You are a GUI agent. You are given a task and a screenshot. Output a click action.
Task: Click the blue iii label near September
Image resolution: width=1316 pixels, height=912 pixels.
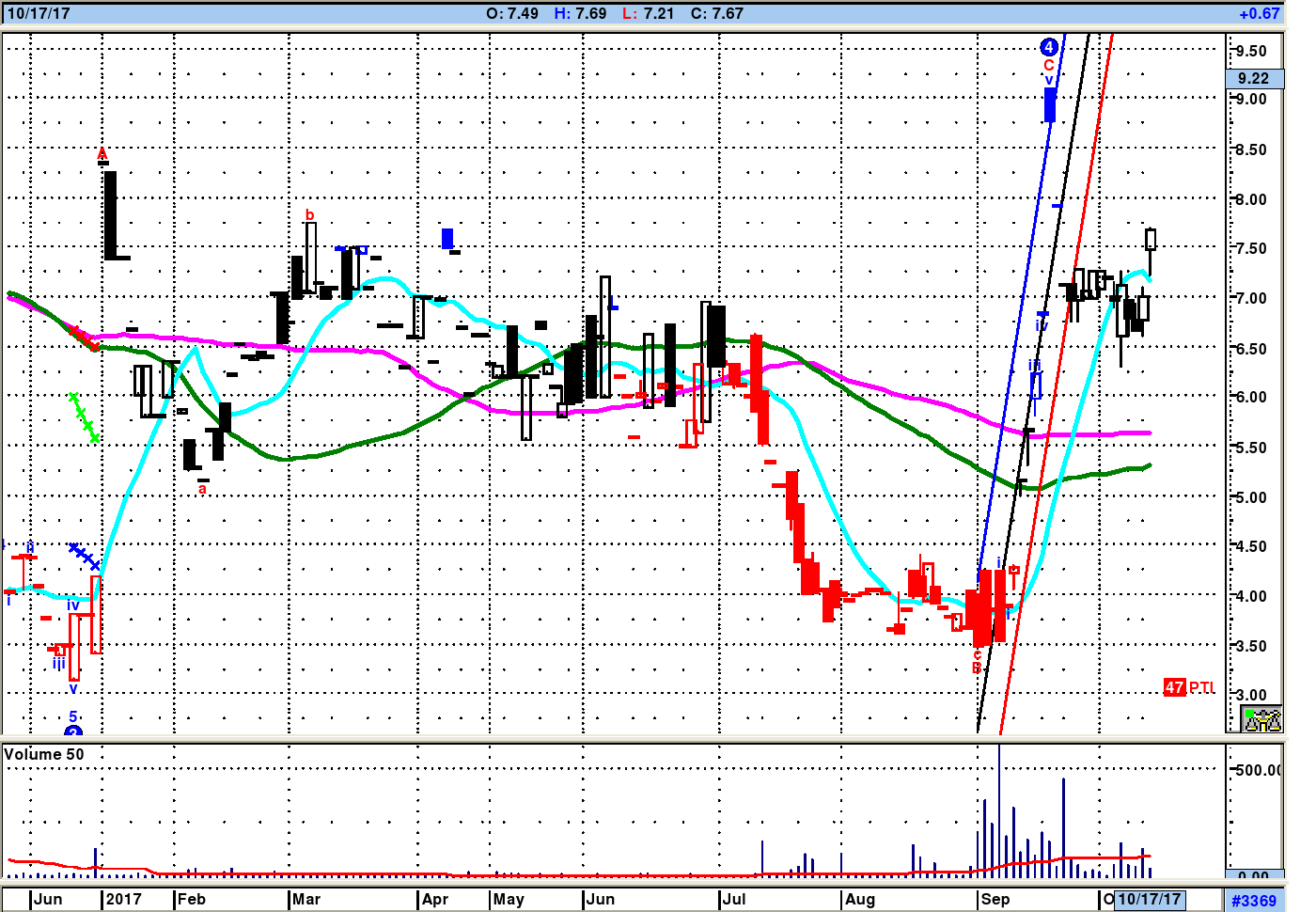[x=1034, y=366]
